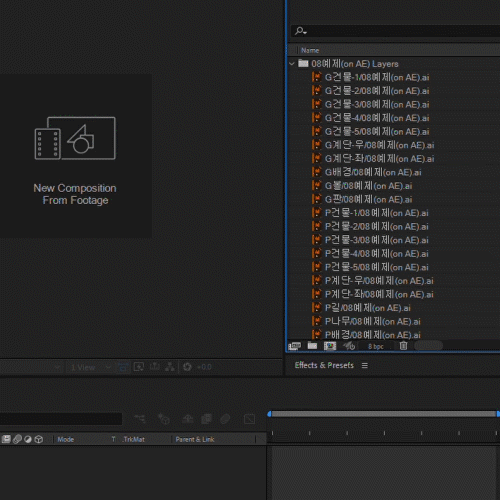
Task: Open composition mini-flowchart icon in timeline
Action: point(140,419)
